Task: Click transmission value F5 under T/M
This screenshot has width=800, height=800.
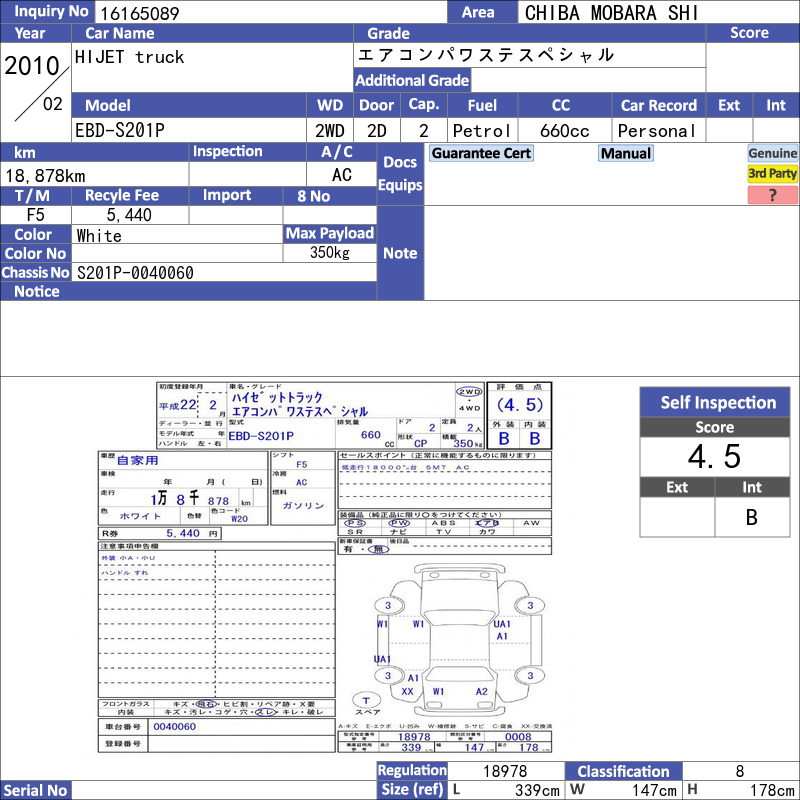Action: pyautogui.click(x=35, y=214)
